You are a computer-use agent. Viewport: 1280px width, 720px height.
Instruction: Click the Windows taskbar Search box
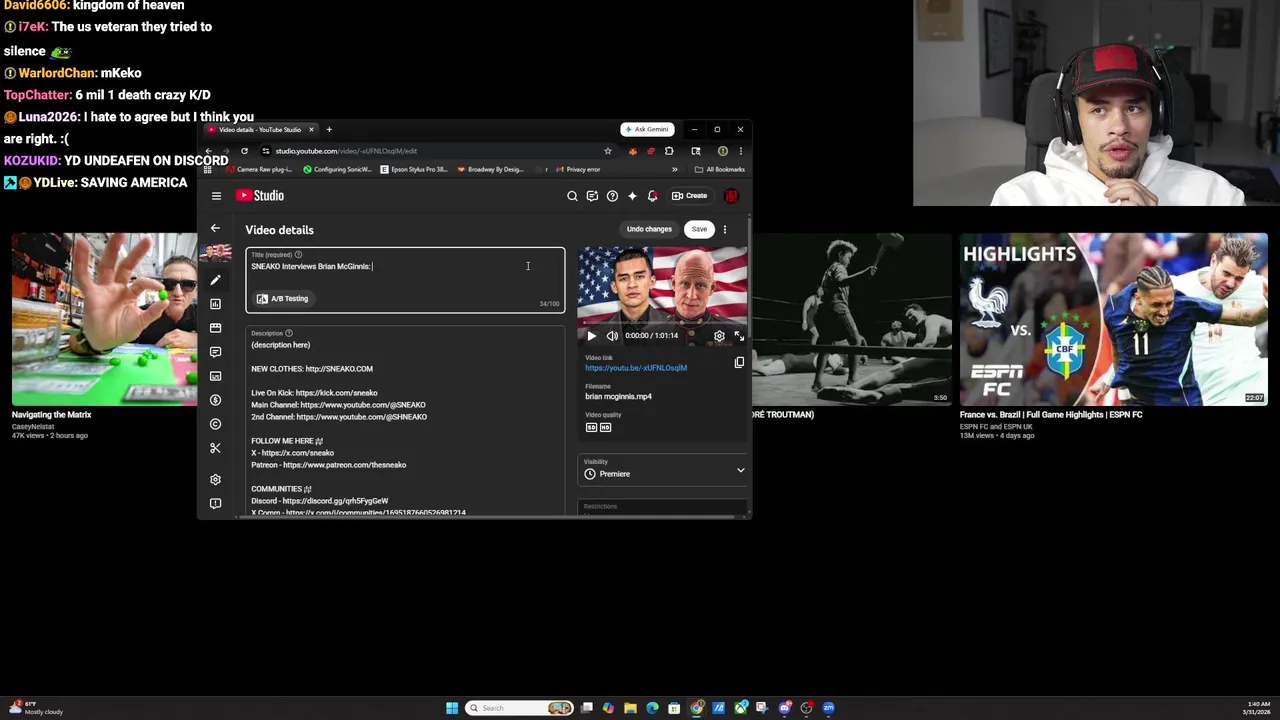520,708
